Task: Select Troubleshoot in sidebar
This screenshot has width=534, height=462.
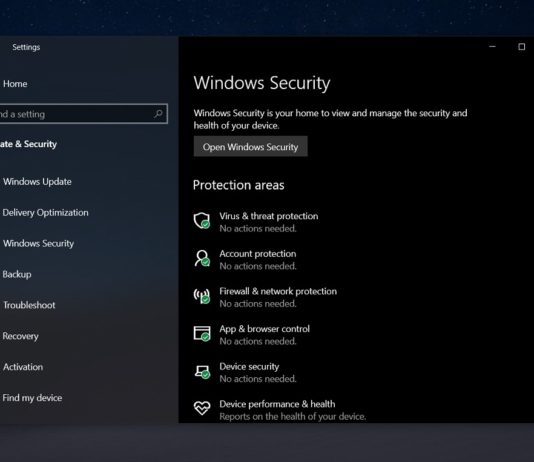Action: click(x=29, y=305)
